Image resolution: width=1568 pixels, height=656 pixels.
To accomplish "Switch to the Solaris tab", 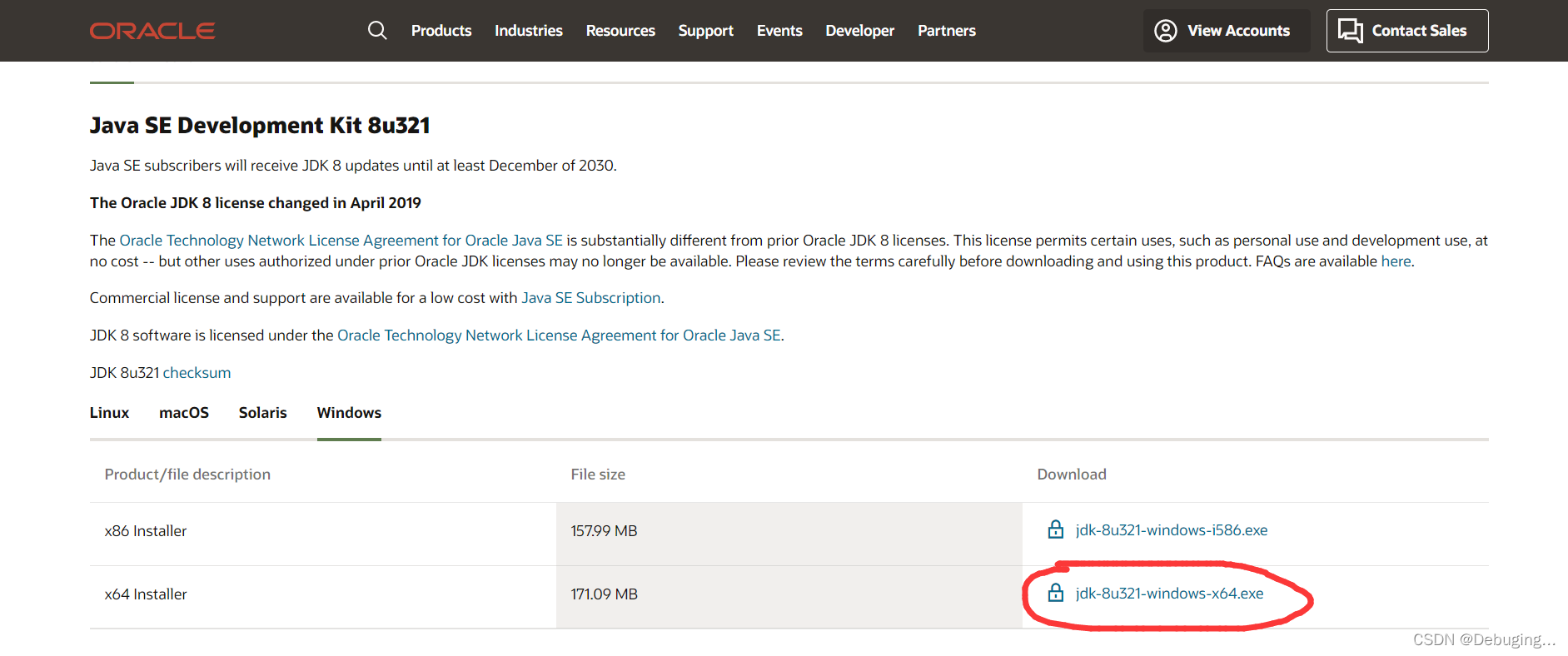I will point(263,413).
